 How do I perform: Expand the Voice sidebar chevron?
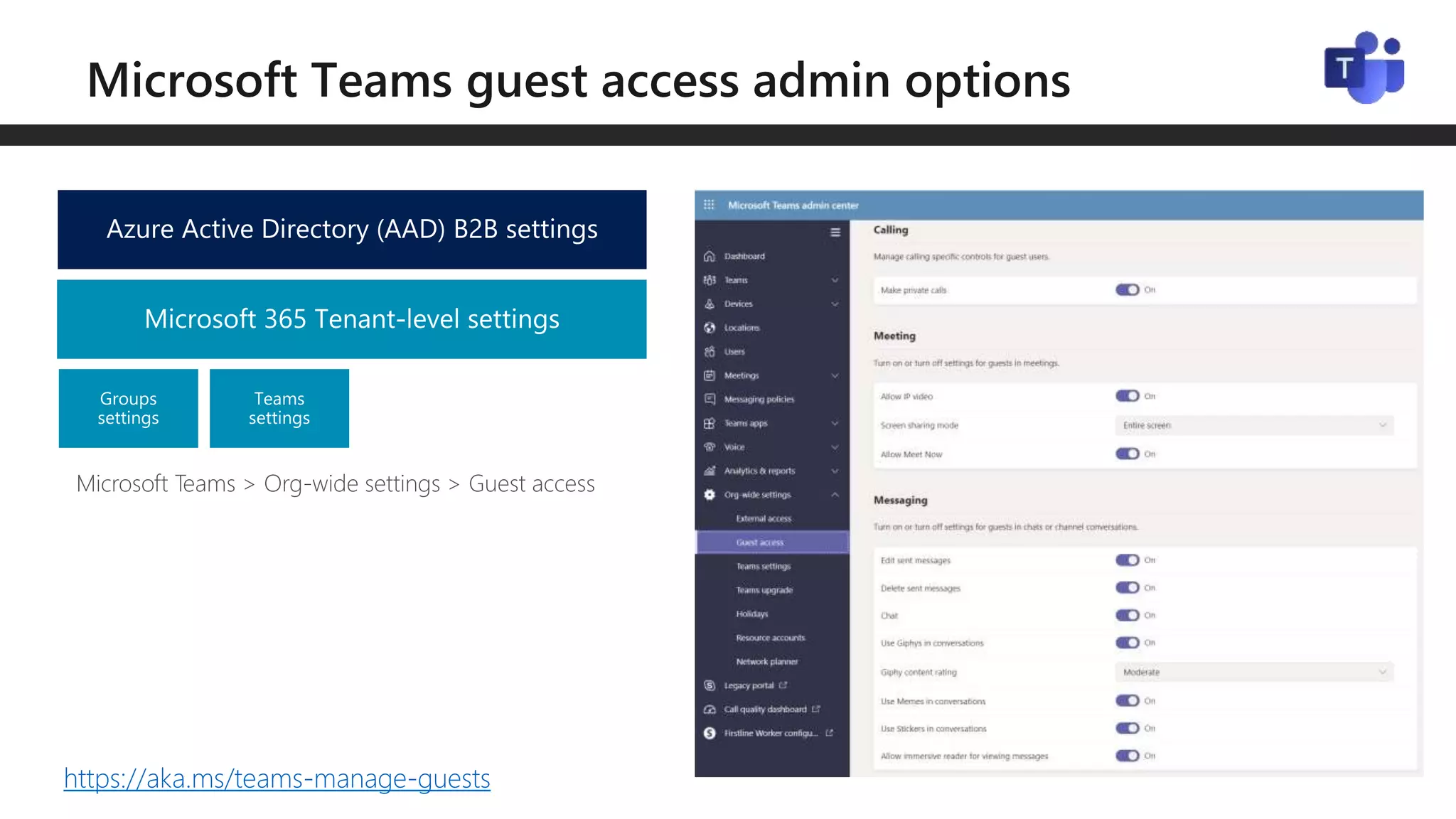coord(835,447)
